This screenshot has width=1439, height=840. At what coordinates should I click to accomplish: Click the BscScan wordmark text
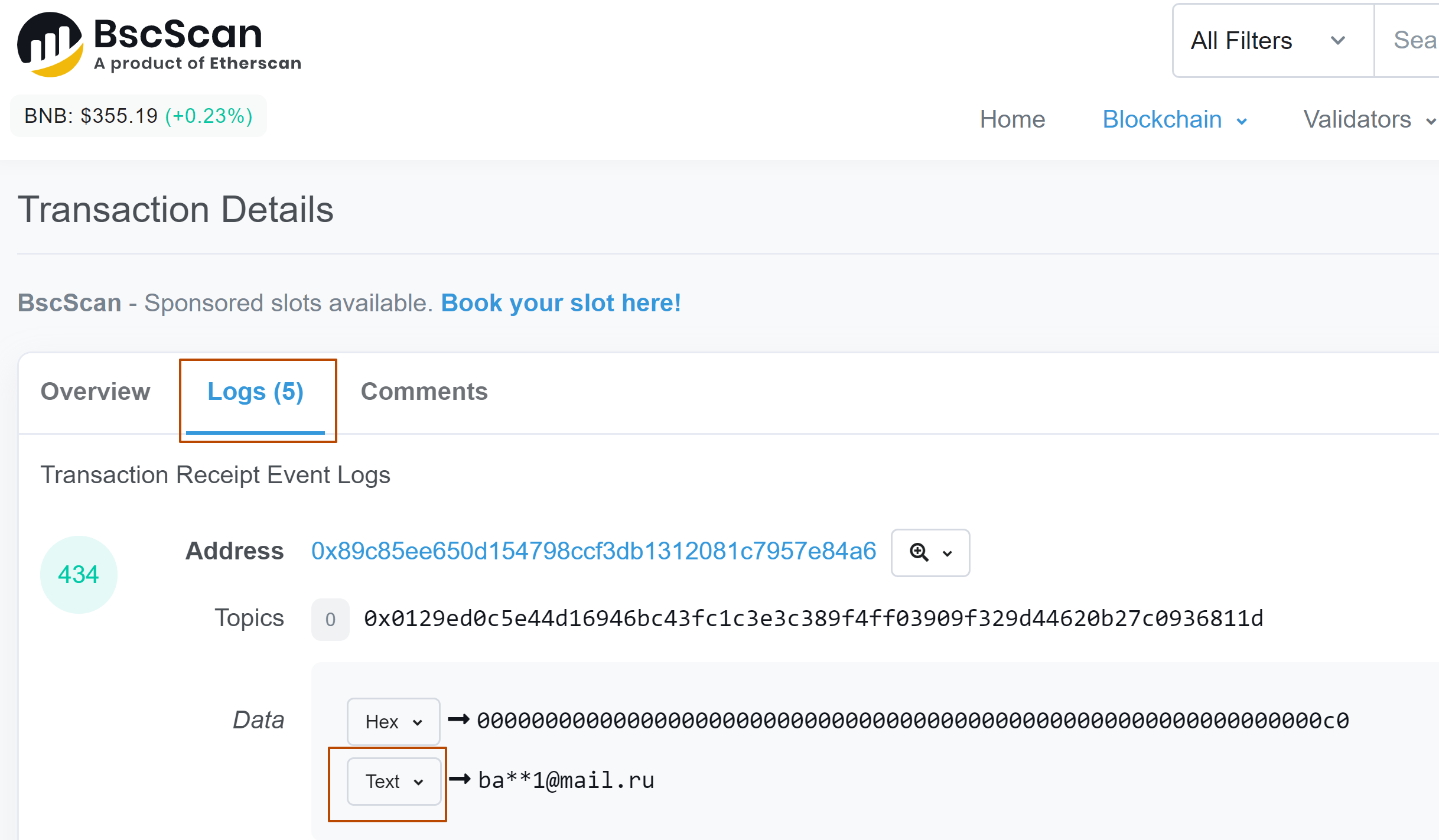pyautogui.click(x=178, y=34)
